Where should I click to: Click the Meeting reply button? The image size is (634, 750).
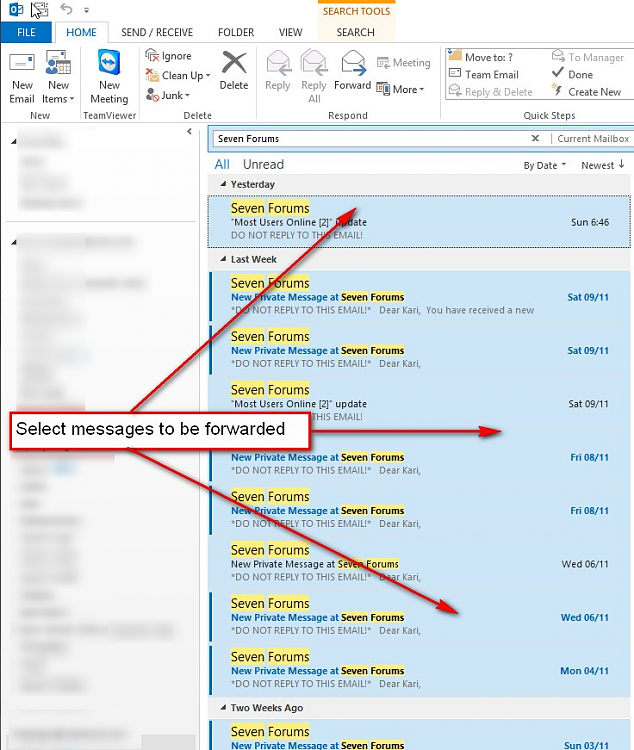tap(403, 63)
